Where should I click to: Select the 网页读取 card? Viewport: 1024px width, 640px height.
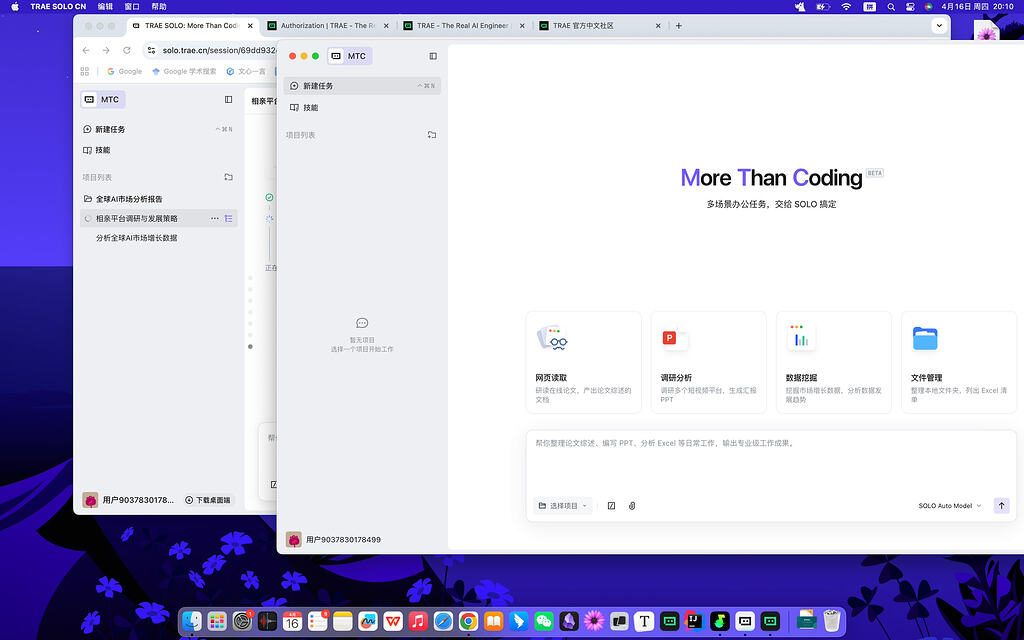tap(583, 362)
